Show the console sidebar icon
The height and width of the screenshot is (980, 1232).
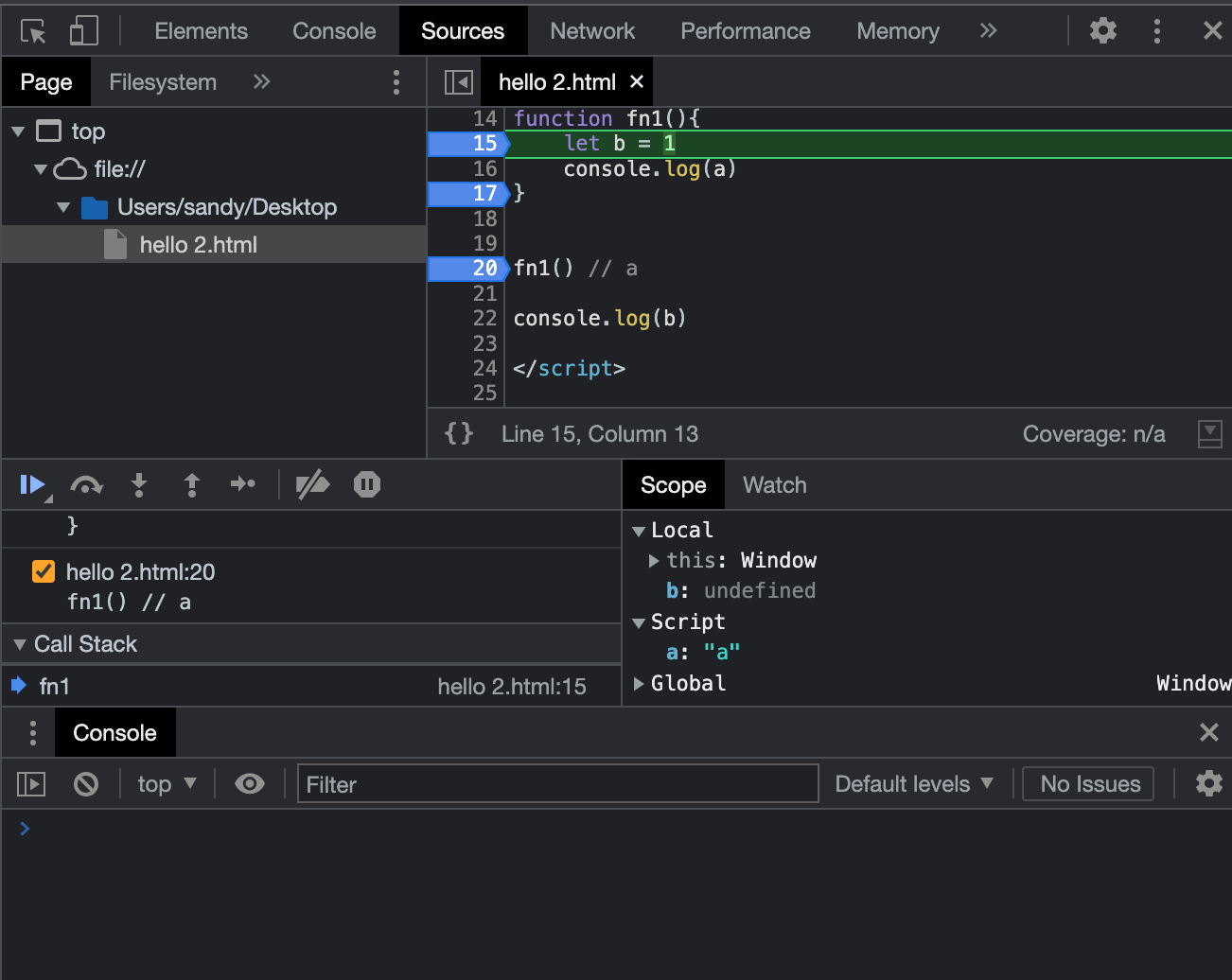click(31, 784)
